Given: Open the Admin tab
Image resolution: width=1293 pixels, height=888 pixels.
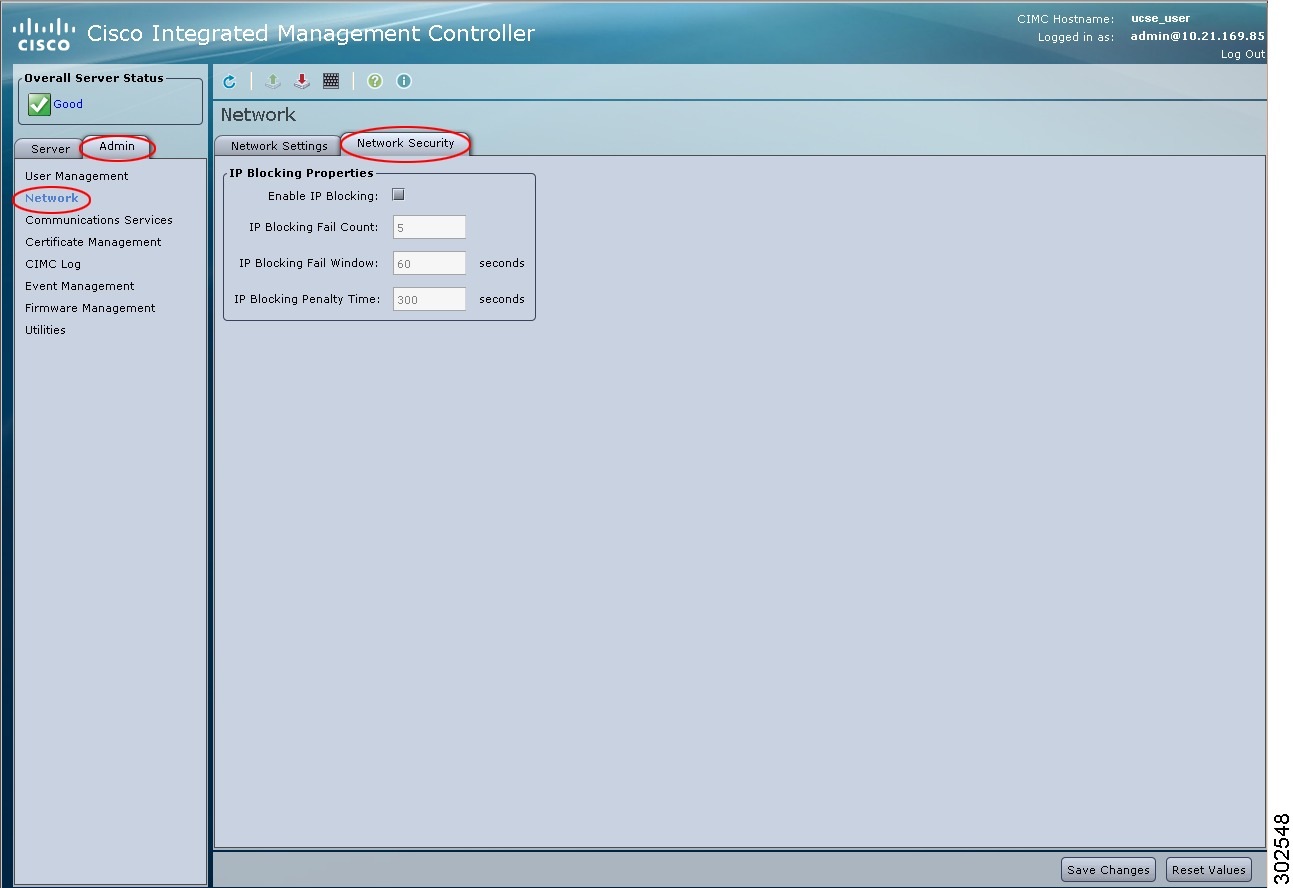Looking at the screenshot, I should click(117, 145).
